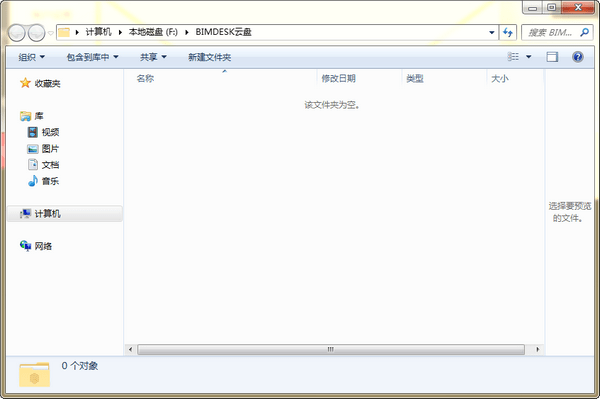Click the 网络 network icon

click(x=25, y=246)
